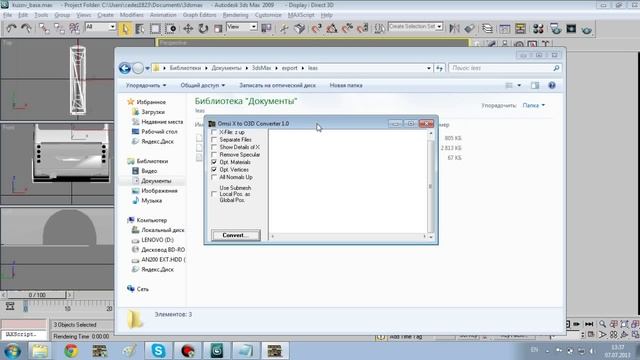Toggle the 3D Snaps icon
Screen dimensions: 640x360
[316, 28]
